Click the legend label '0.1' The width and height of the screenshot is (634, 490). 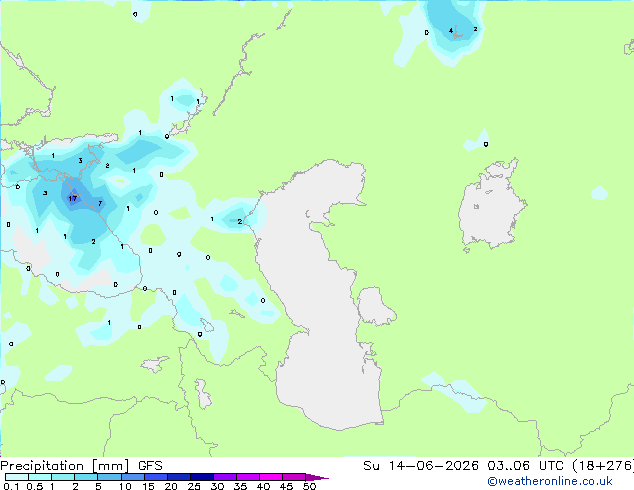(11, 486)
